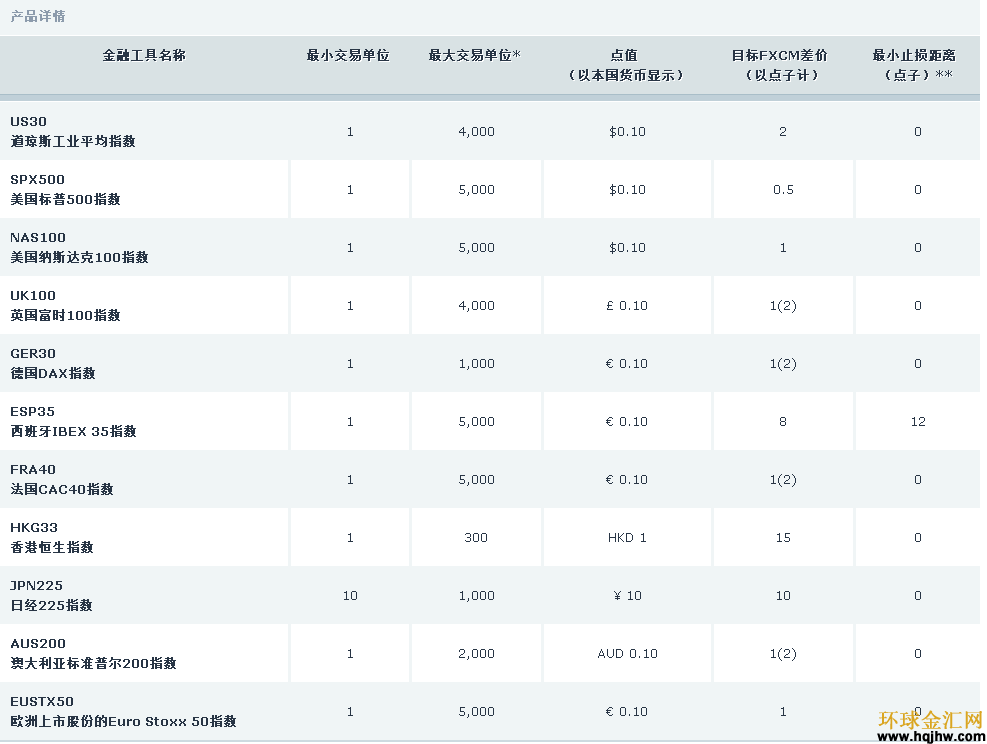The height and width of the screenshot is (744, 987).
Task: Click the 目标FXCM差价 column header
Action: [779, 55]
